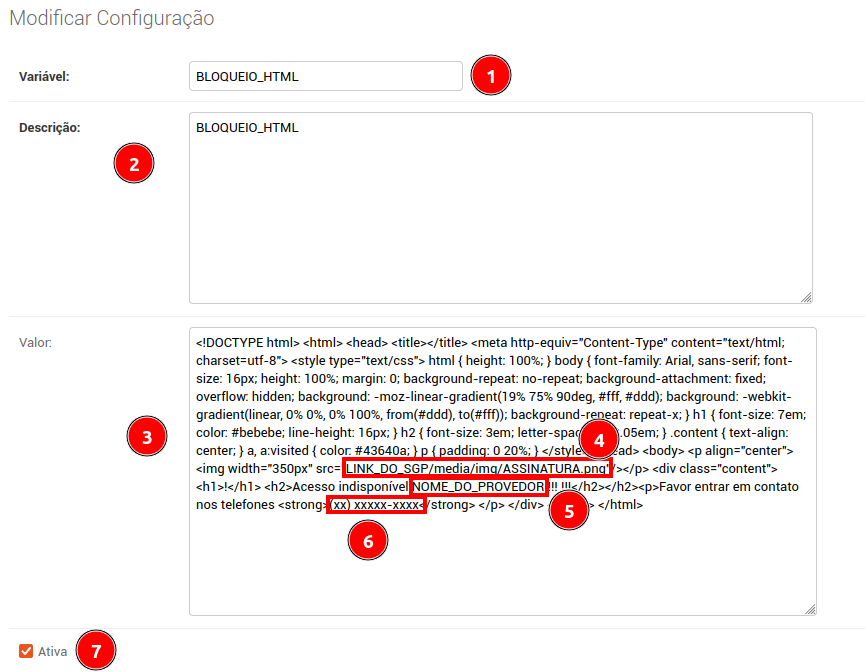
Task: Click the highlighted NOME_DO_PROVEDOR placeholder
Action: 478,487
